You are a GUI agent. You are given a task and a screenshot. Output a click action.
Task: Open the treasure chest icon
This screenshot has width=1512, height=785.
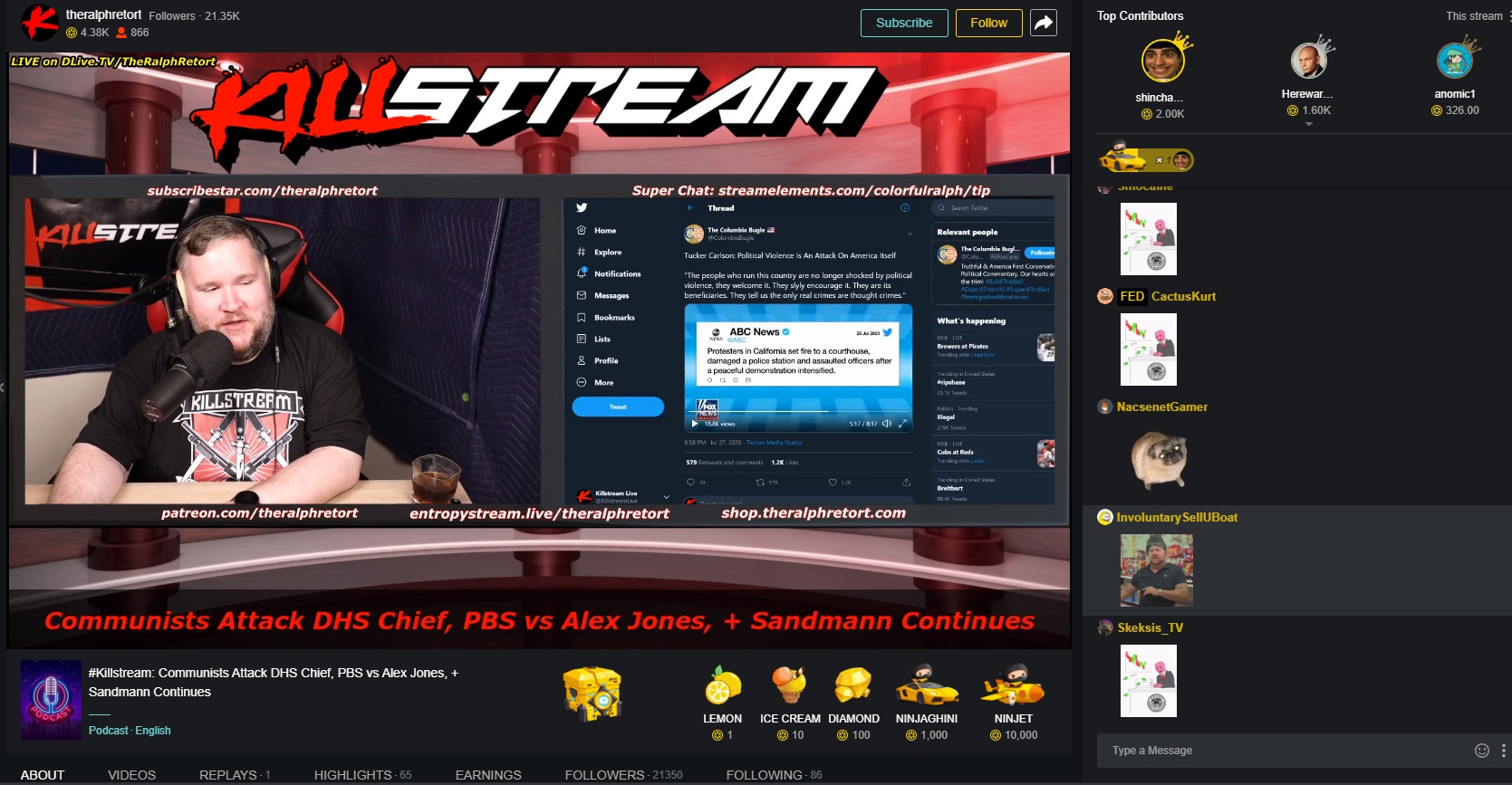tap(592, 694)
